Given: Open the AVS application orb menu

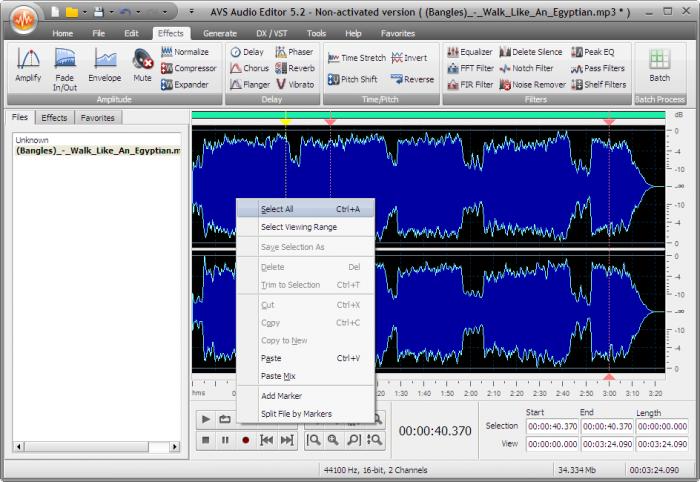Looking at the screenshot, I should (x=24, y=19).
